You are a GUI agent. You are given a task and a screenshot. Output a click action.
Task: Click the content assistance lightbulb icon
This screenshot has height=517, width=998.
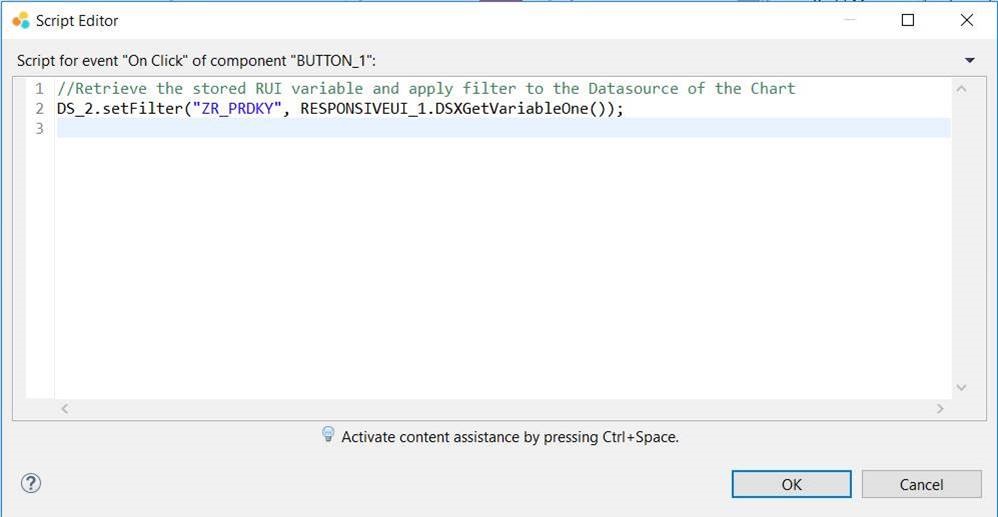click(x=327, y=435)
